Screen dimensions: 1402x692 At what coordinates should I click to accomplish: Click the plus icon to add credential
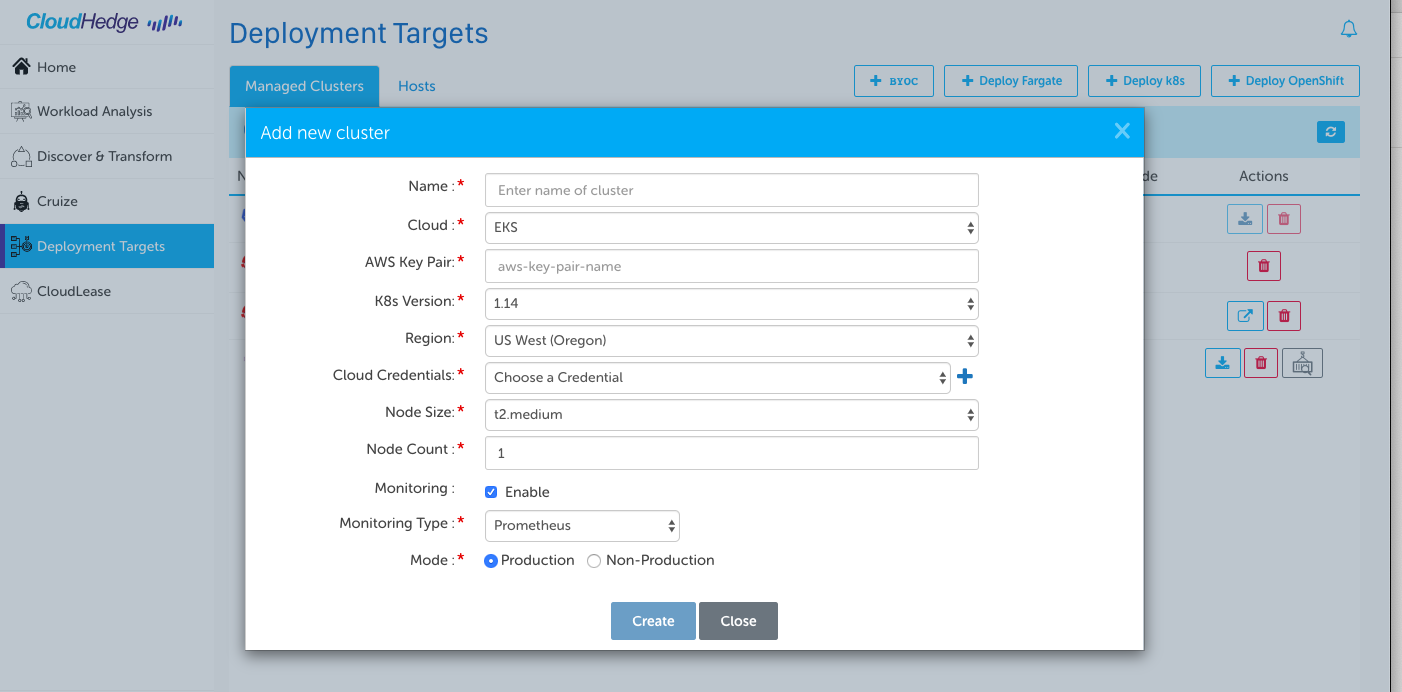(x=965, y=377)
